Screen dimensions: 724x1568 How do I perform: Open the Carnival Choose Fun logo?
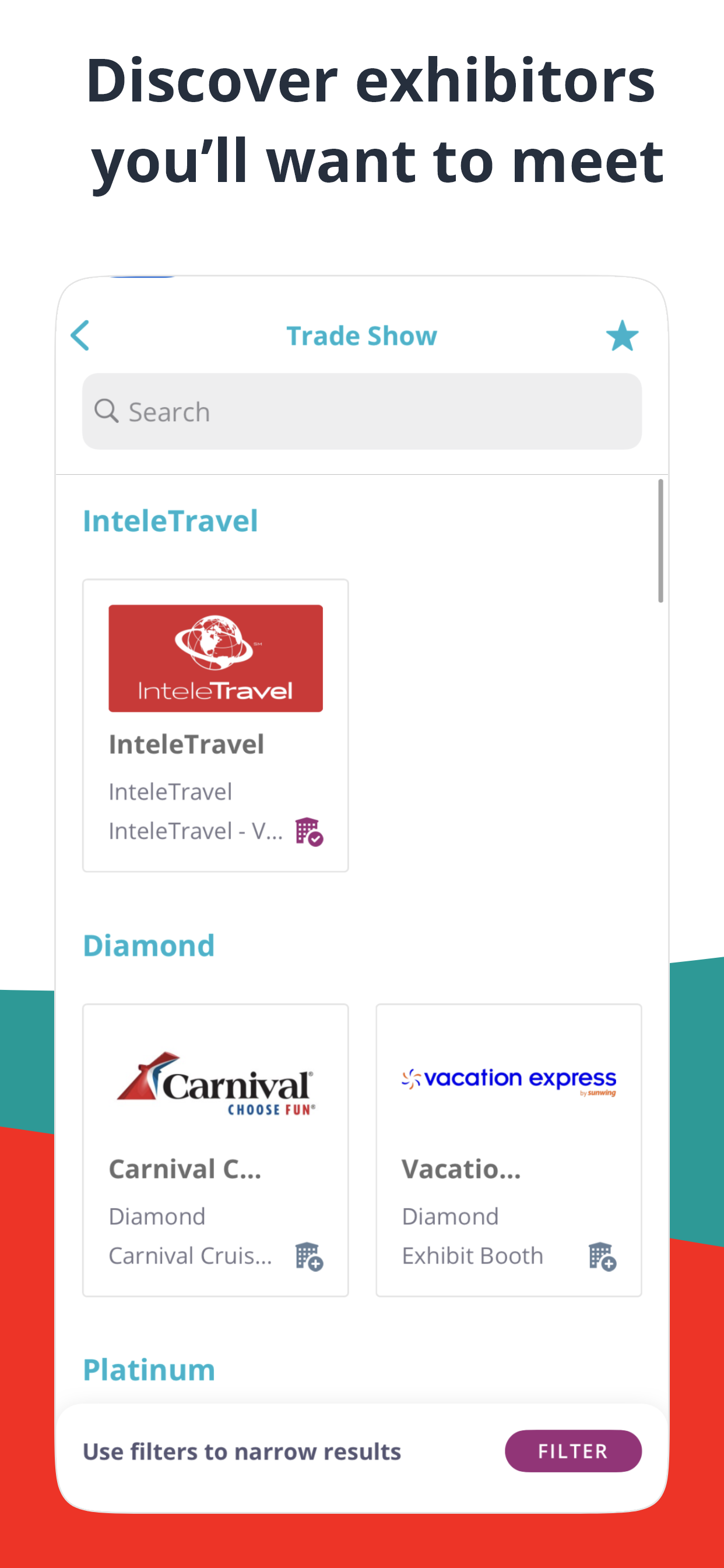[x=215, y=1084]
